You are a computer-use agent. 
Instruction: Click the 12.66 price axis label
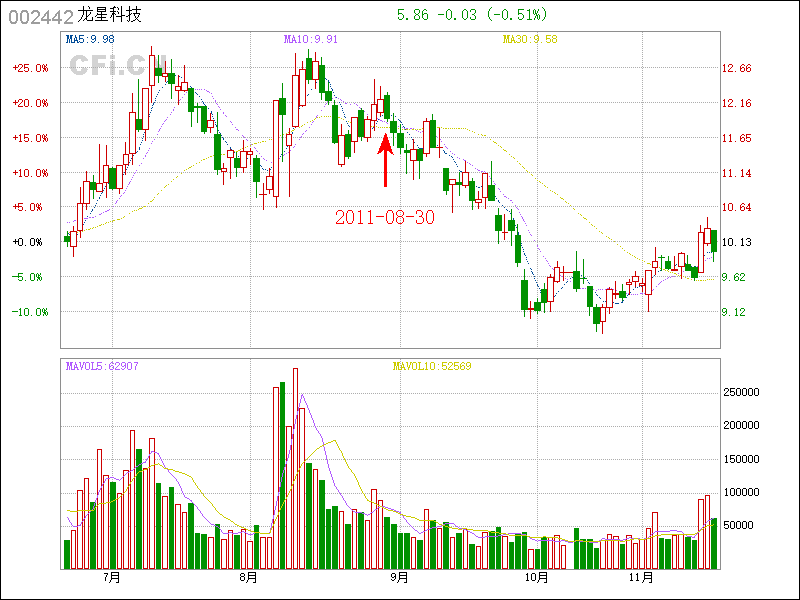tap(737, 68)
